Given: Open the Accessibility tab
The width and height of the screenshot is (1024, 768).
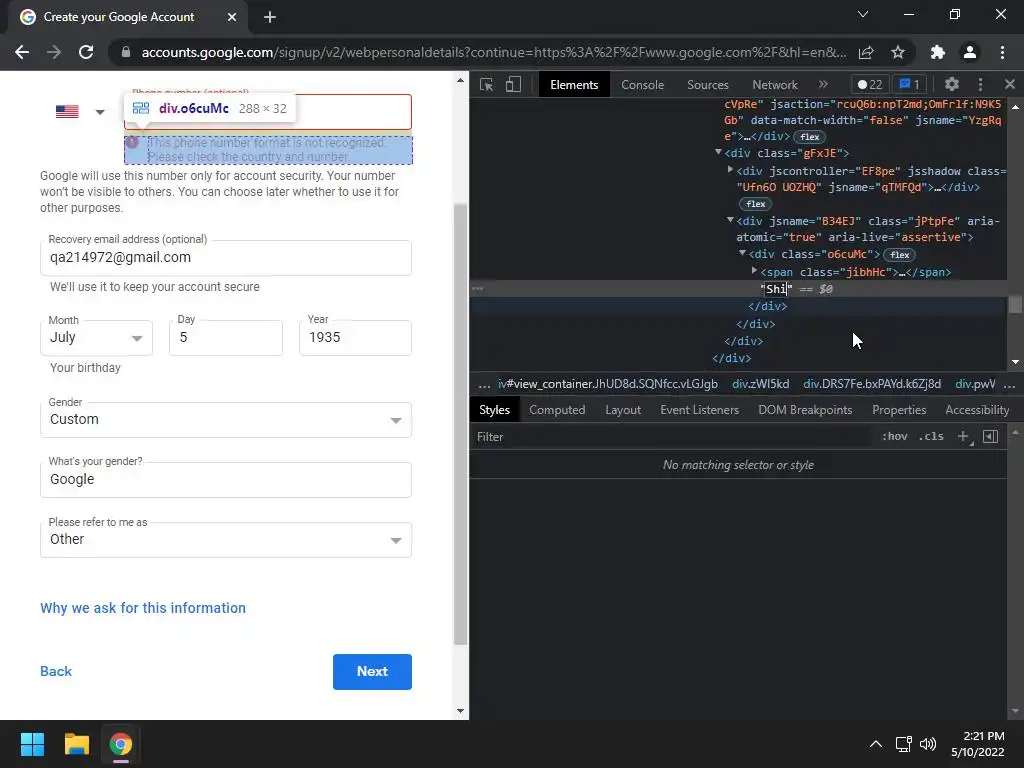Looking at the screenshot, I should tap(977, 409).
